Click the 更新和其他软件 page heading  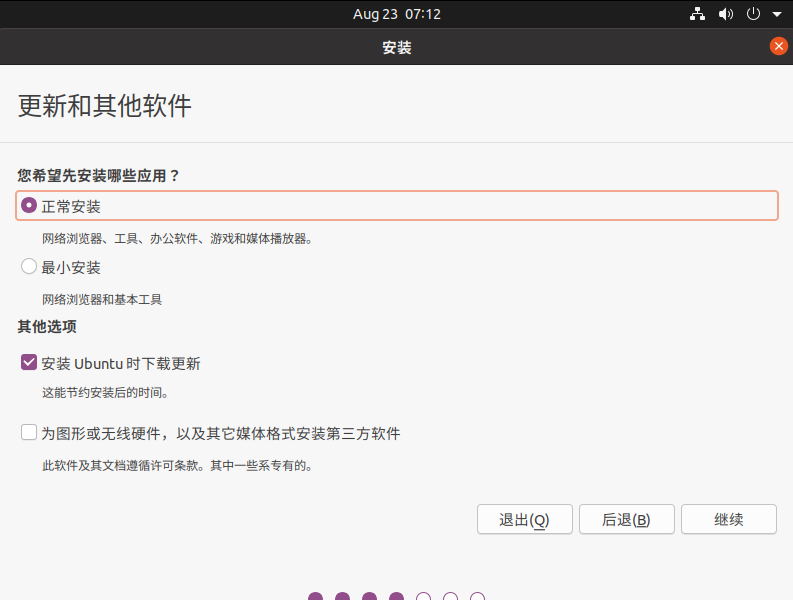coord(105,106)
